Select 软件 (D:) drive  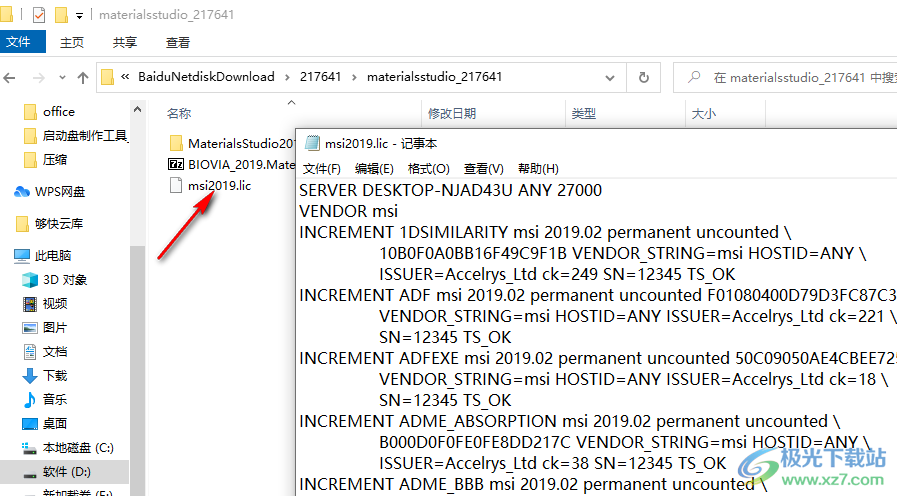(65, 472)
